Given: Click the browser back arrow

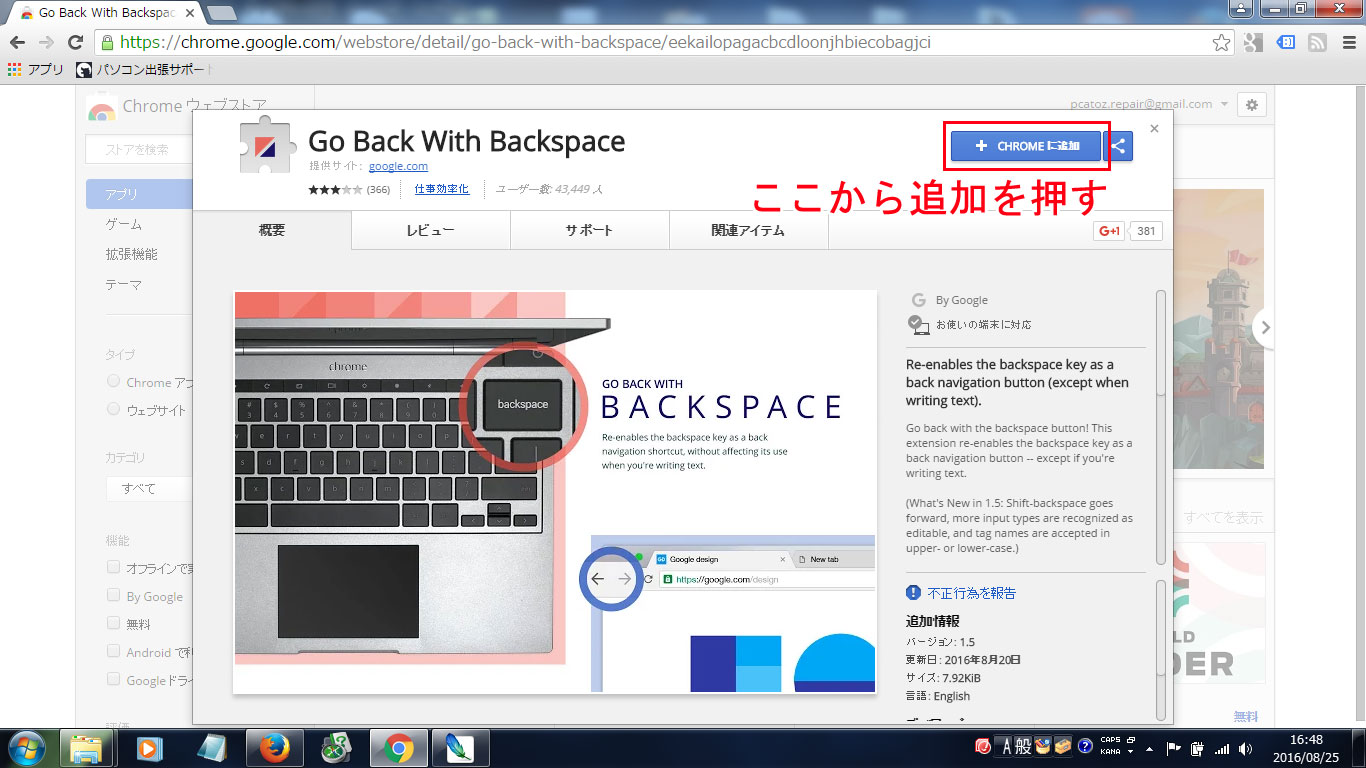Looking at the screenshot, I should [17, 42].
